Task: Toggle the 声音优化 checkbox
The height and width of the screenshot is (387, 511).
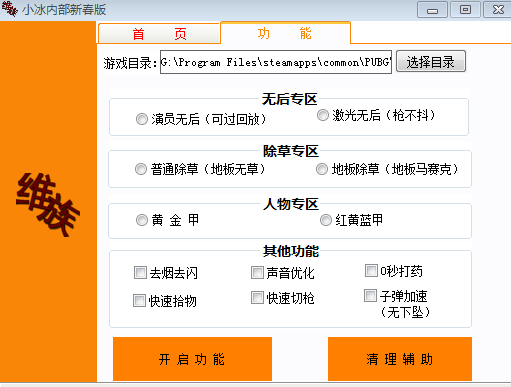Action: [257, 272]
